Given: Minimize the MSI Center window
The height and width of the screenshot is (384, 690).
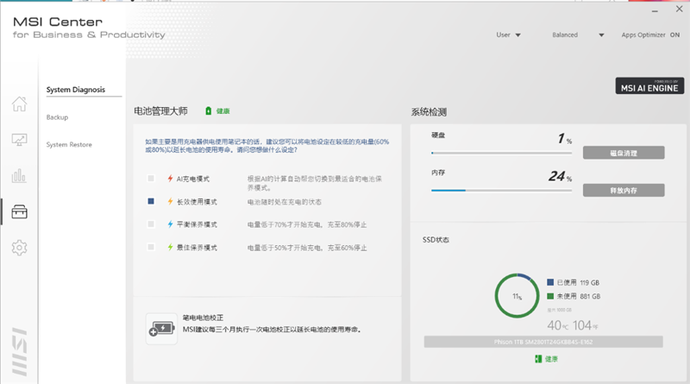Looking at the screenshot, I should tap(655, 11).
